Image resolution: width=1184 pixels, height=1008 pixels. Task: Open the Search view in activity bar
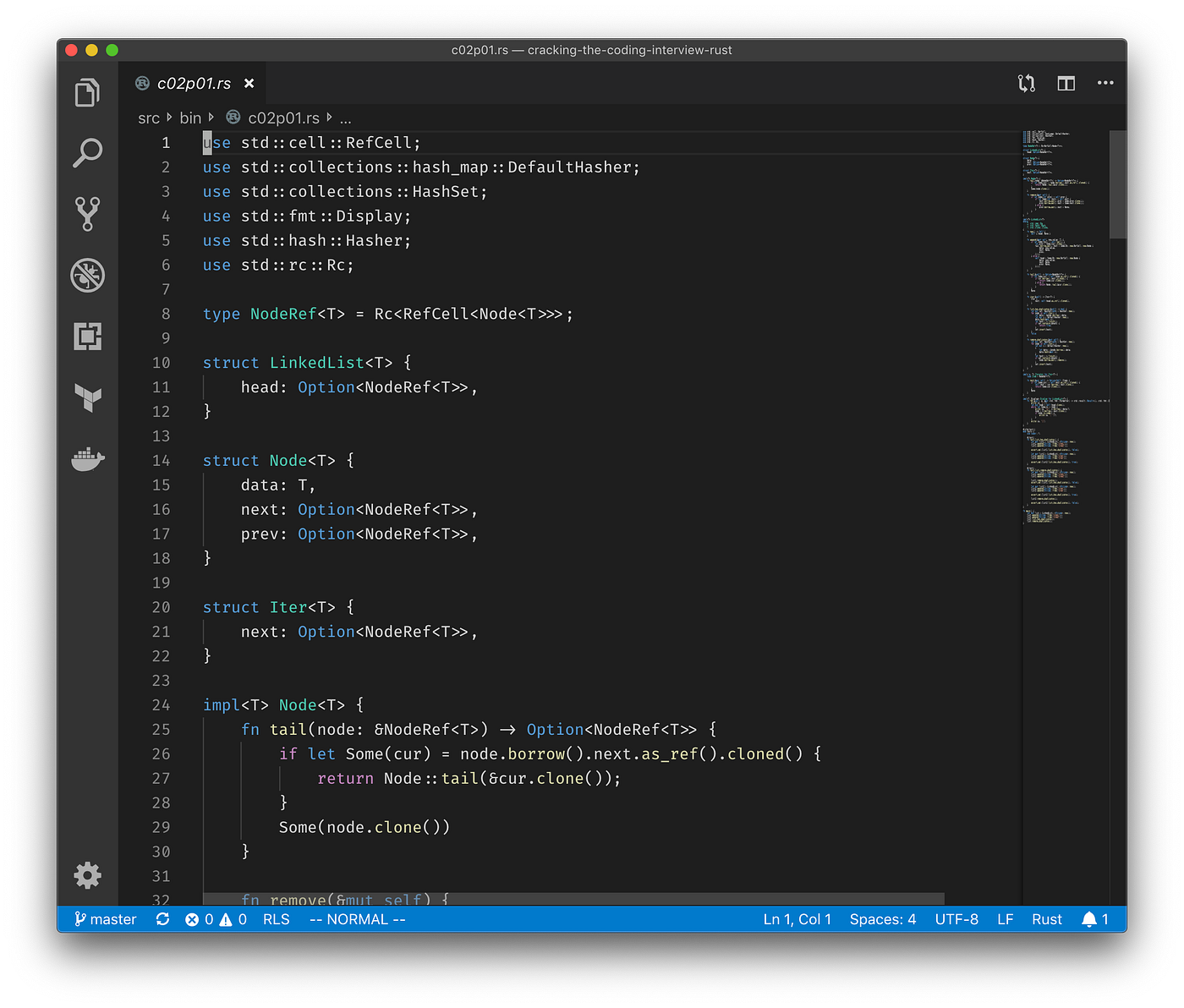tap(87, 153)
